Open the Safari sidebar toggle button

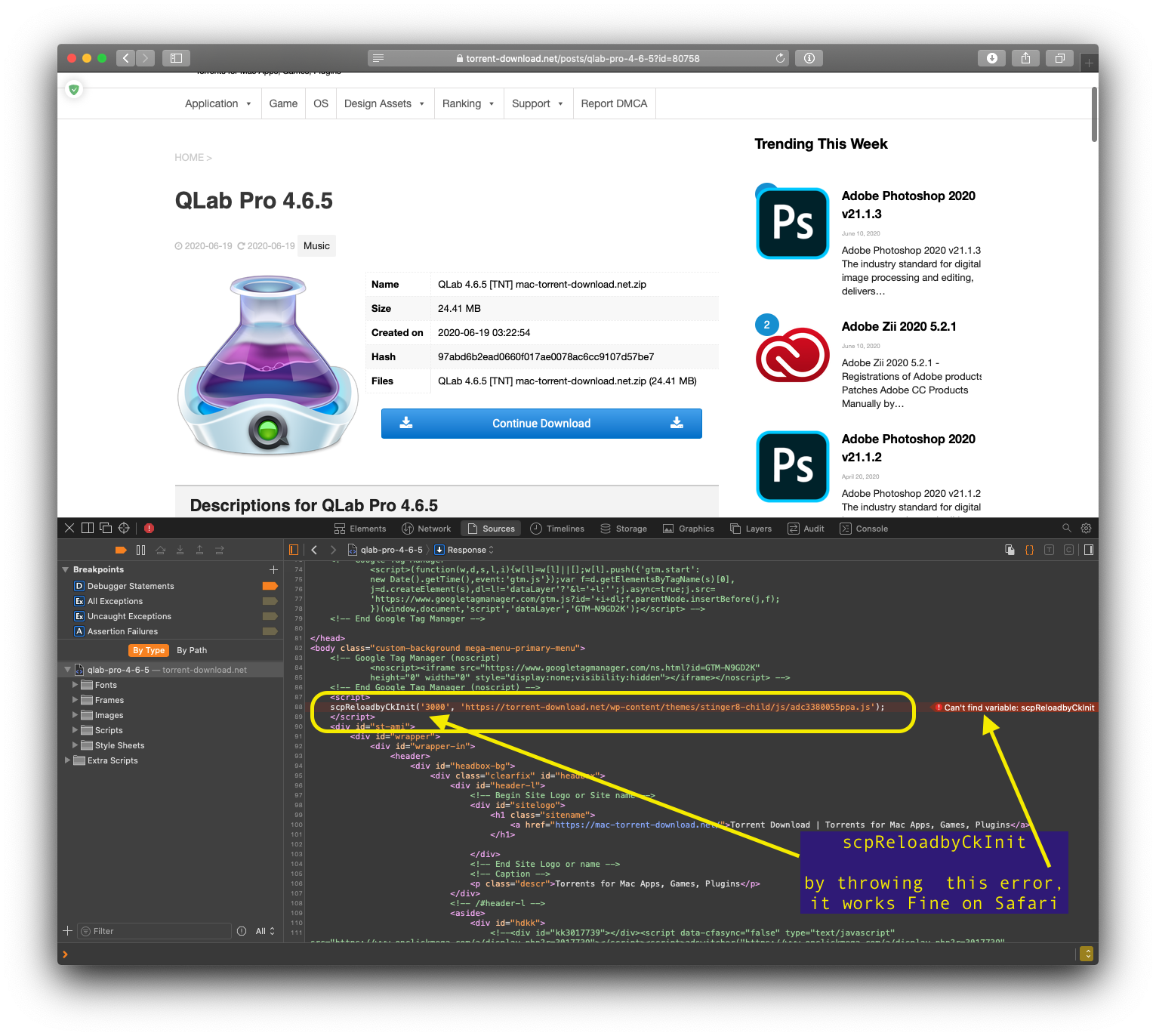click(x=176, y=57)
